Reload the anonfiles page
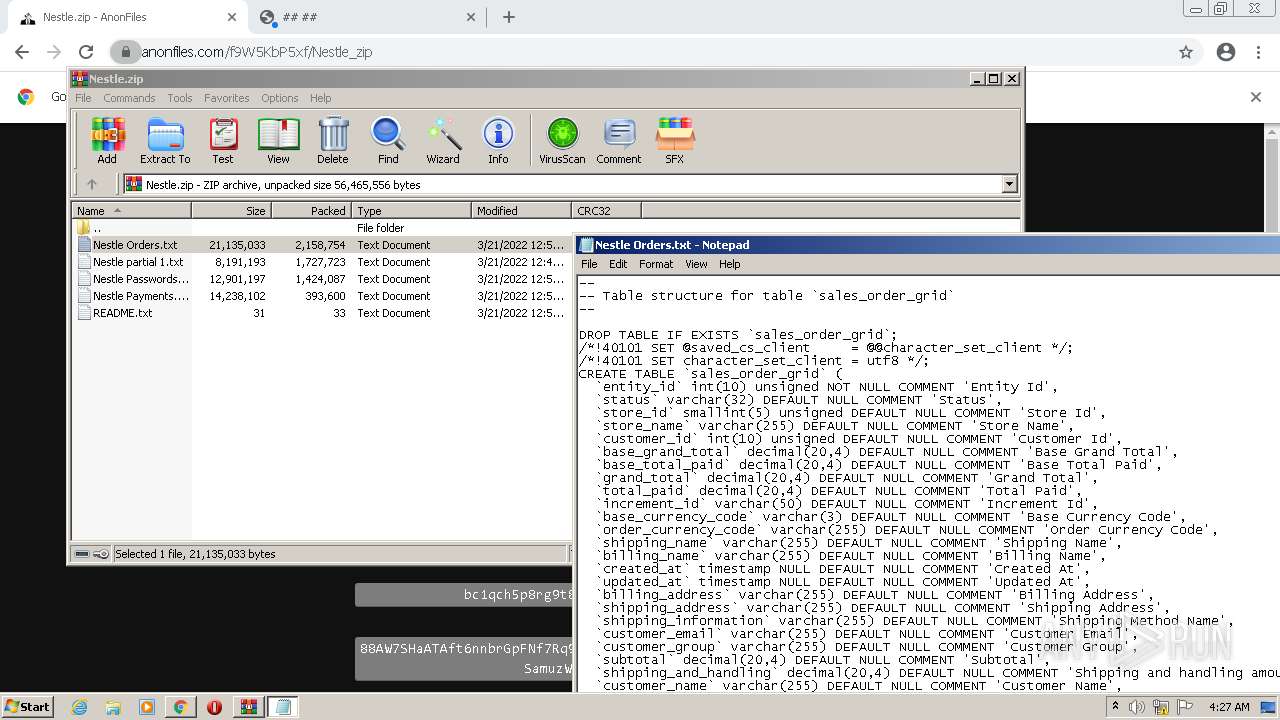 click(86, 52)
